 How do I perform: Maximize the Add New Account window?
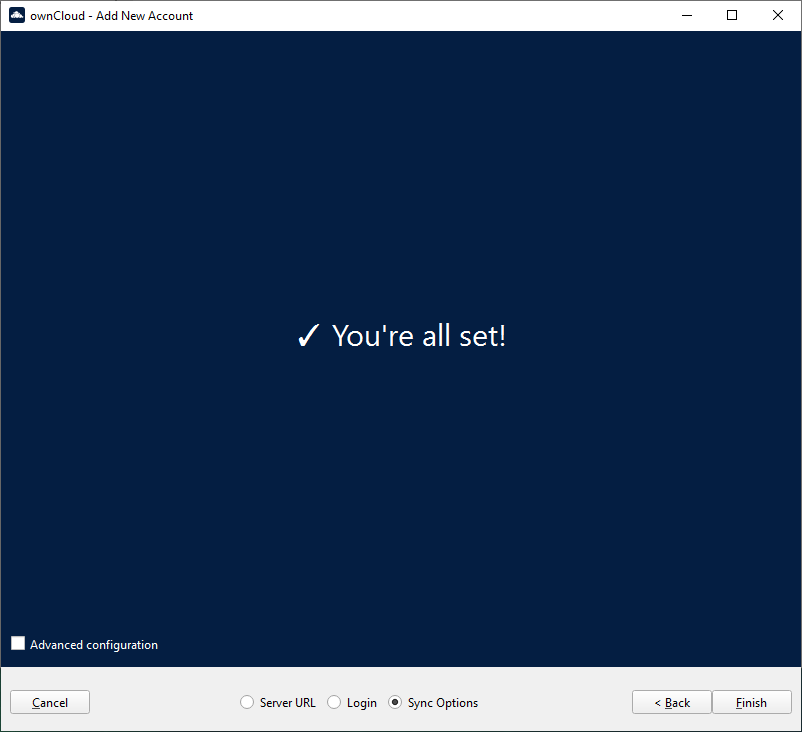tap(732, 15)
